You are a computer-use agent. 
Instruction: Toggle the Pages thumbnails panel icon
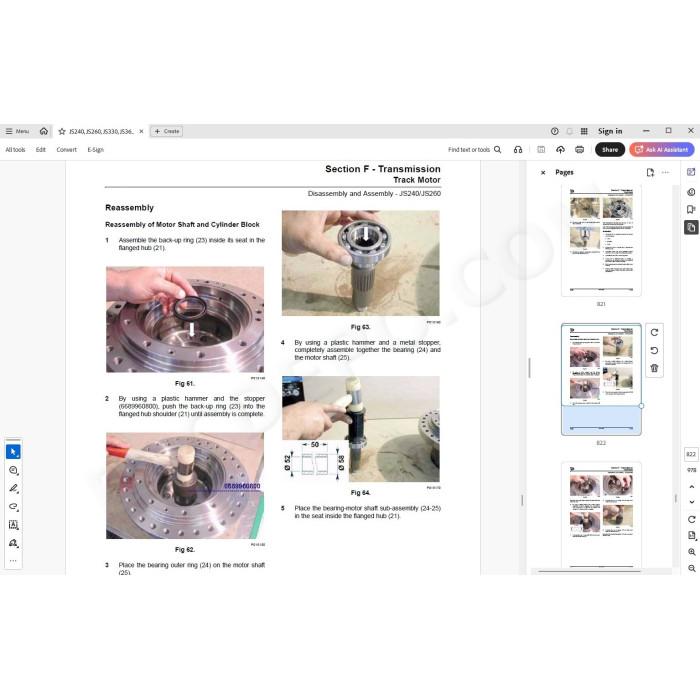pos(691,227)
